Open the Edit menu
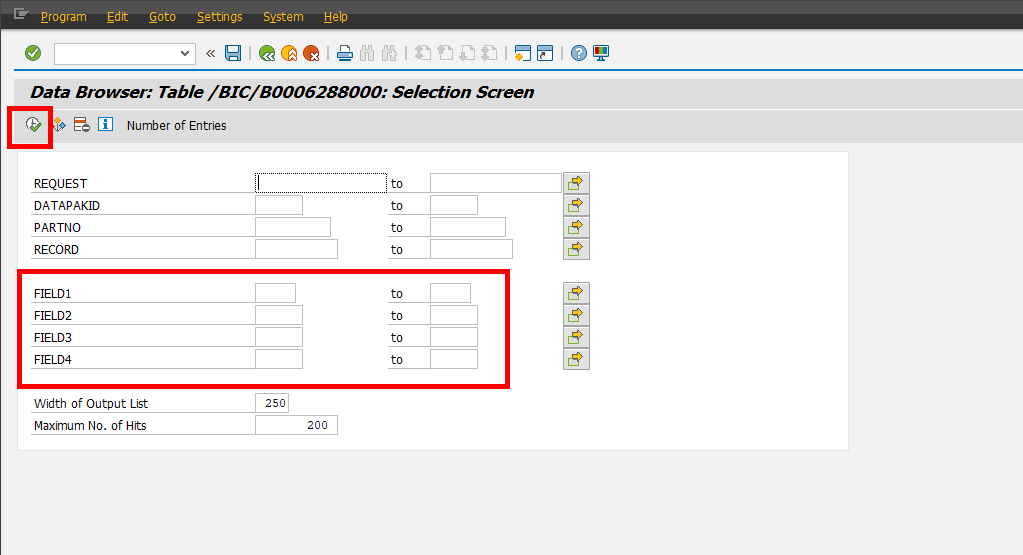 (x=117, y=17)
